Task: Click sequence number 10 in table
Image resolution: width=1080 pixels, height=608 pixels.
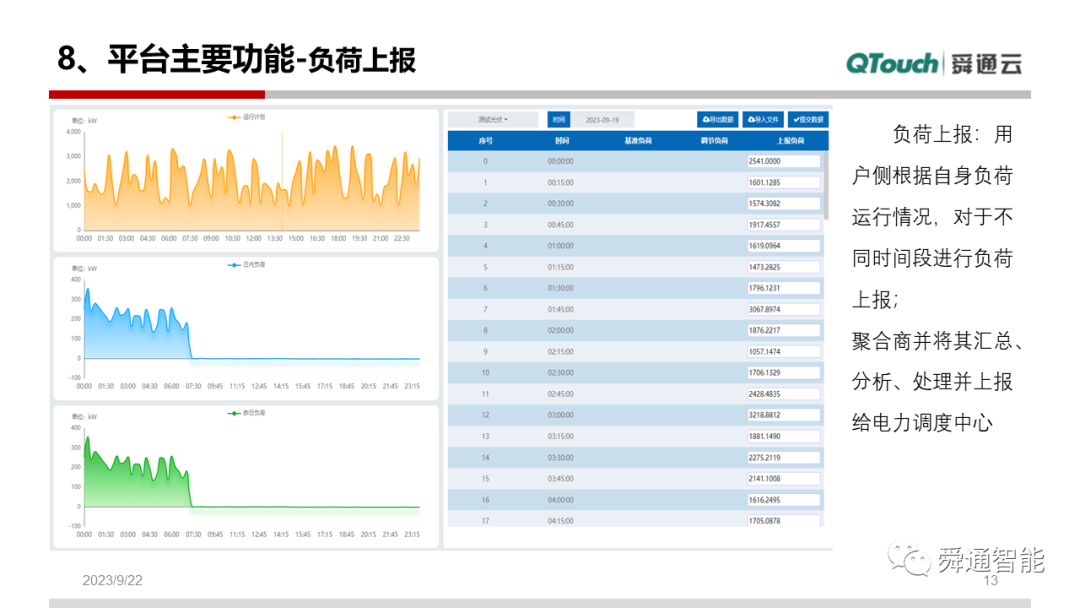Action: tap(486, 373)
